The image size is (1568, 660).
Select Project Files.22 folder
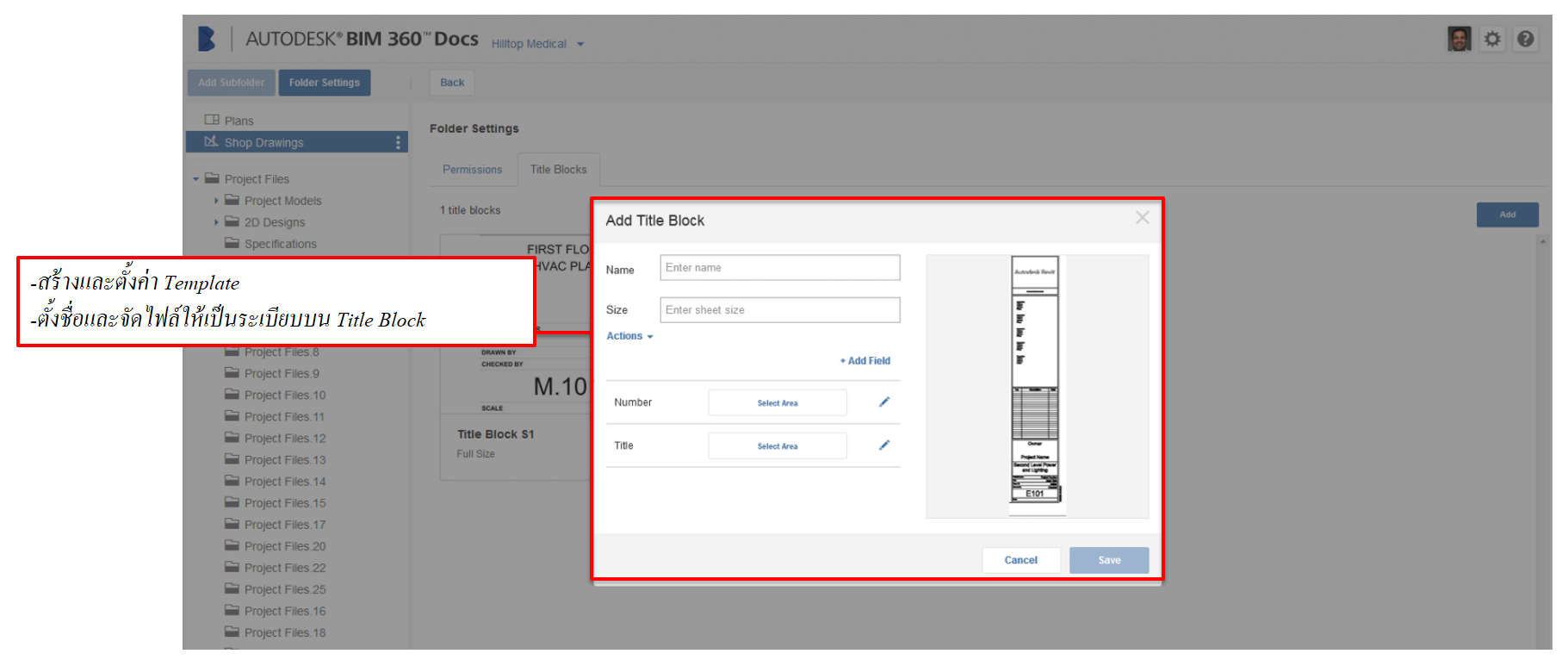coord(285,568)
